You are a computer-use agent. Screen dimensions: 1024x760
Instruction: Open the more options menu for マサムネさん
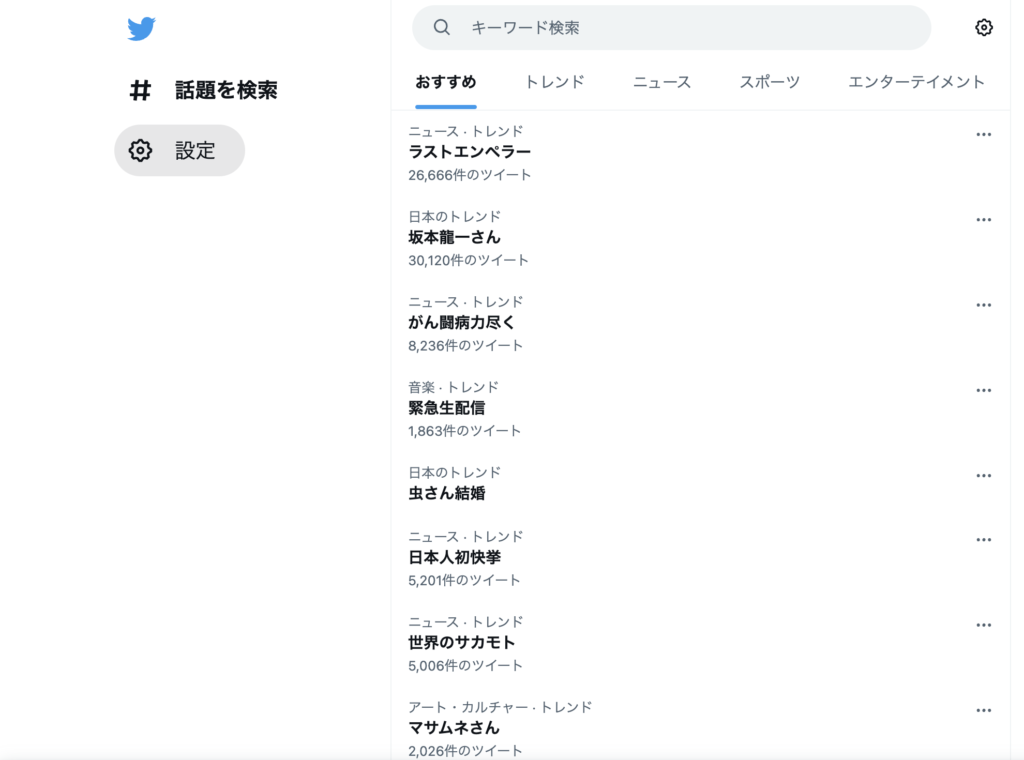pos(983,710)
